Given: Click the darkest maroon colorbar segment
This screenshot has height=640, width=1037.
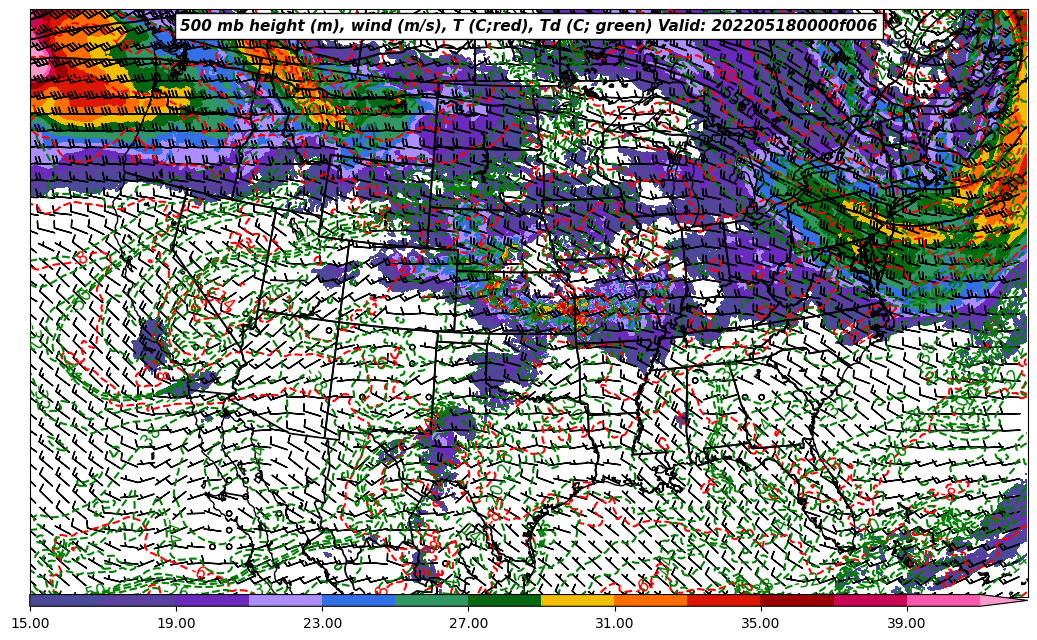Looking at the screenshot, I should 796,600.
